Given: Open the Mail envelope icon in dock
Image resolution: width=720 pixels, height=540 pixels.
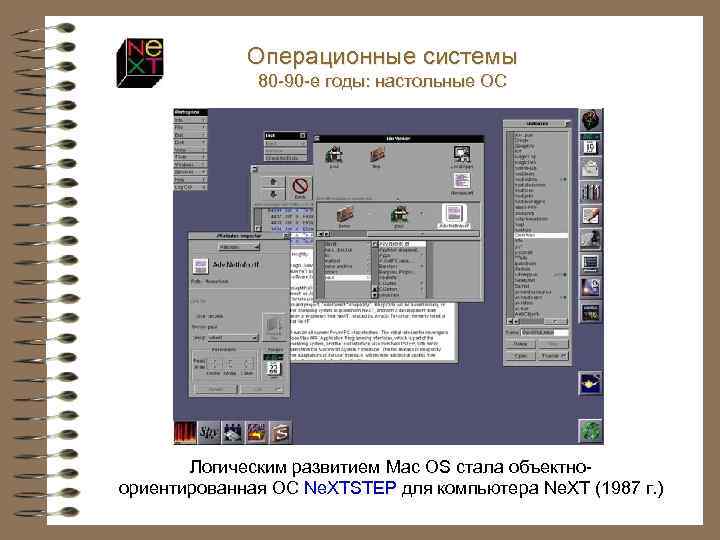Looking at the screenshot, I should pyautogui.click(x=591, y=168).
